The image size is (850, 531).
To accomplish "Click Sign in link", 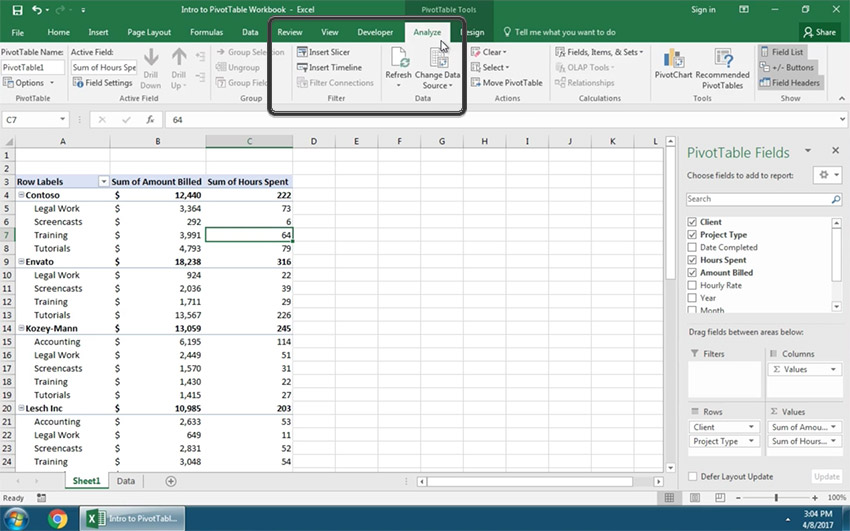I will pos(703,10).
